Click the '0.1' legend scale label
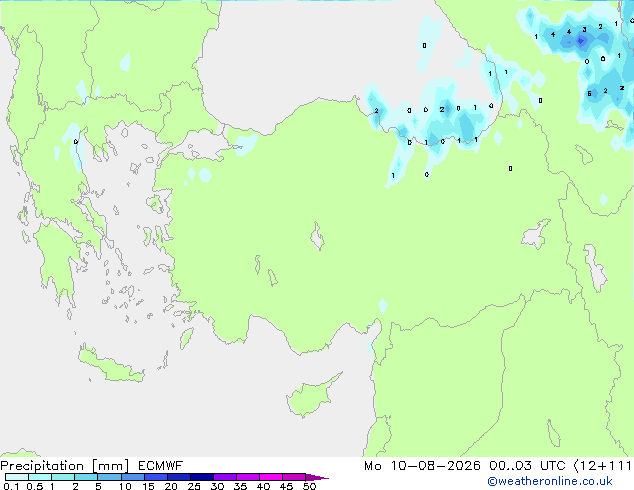This screenshot has width=634, height=490. [11, 486]
